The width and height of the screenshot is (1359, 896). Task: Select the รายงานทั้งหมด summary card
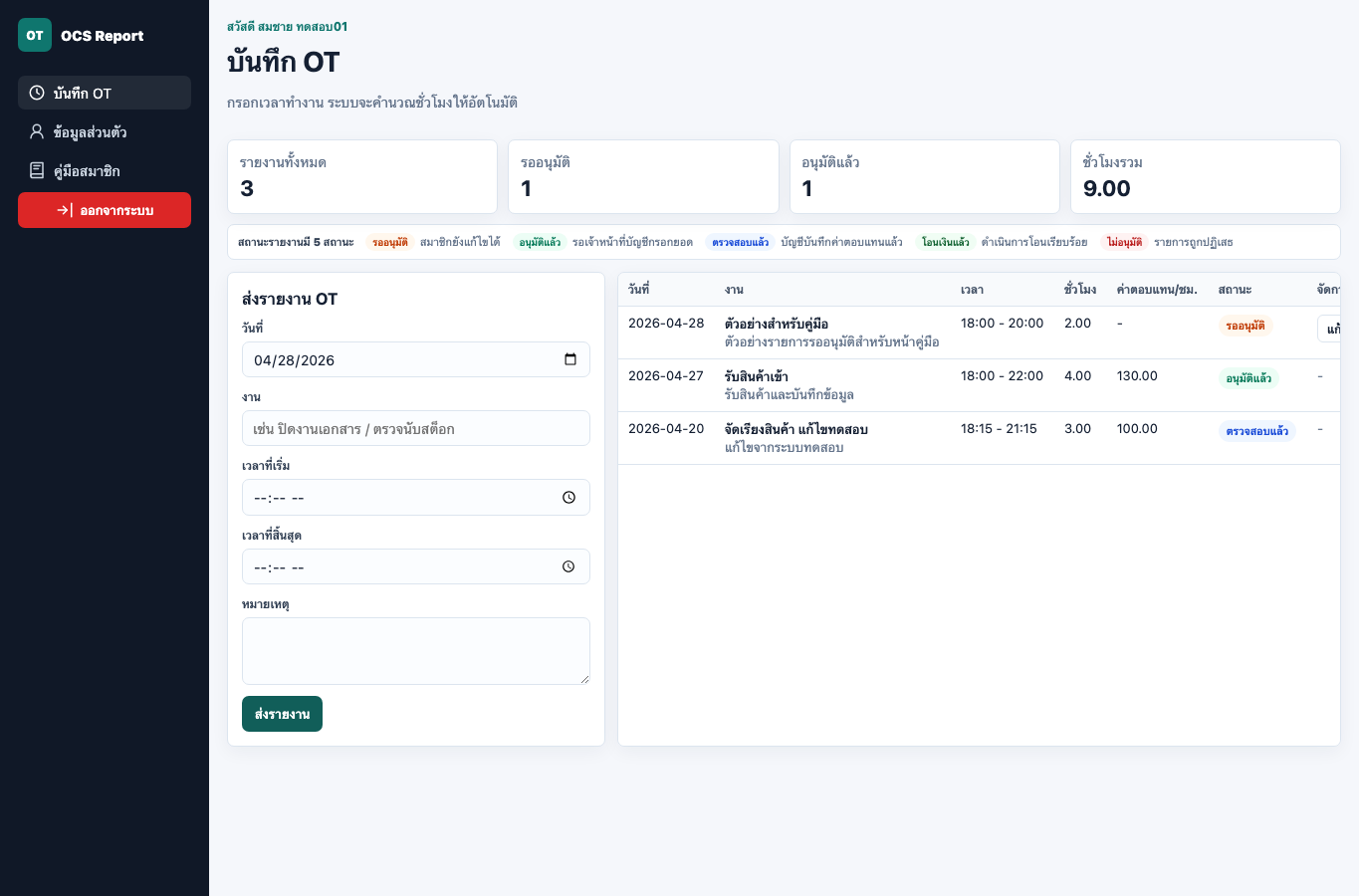[x=362, y=176]
